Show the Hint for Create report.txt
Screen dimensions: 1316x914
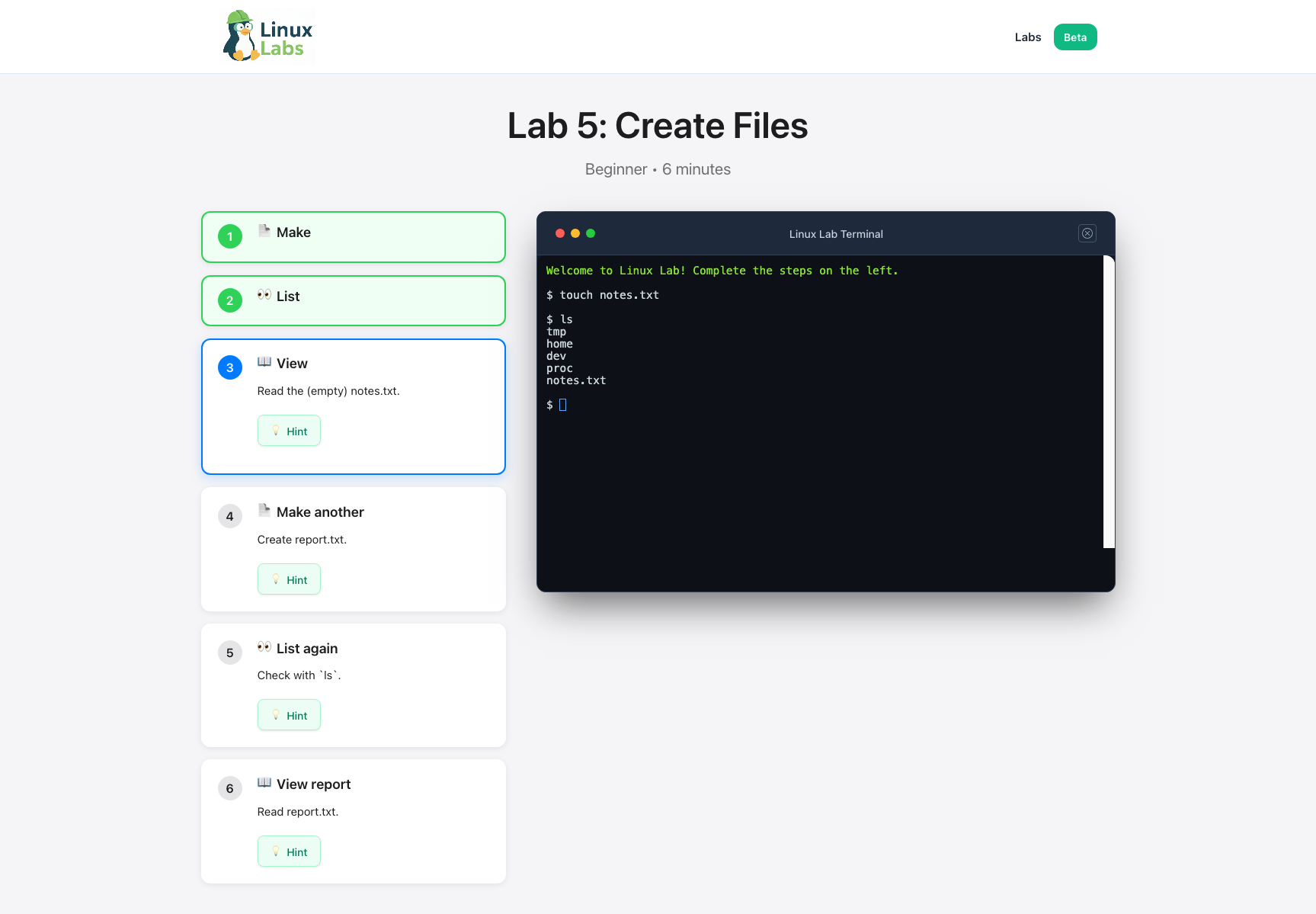289,579
